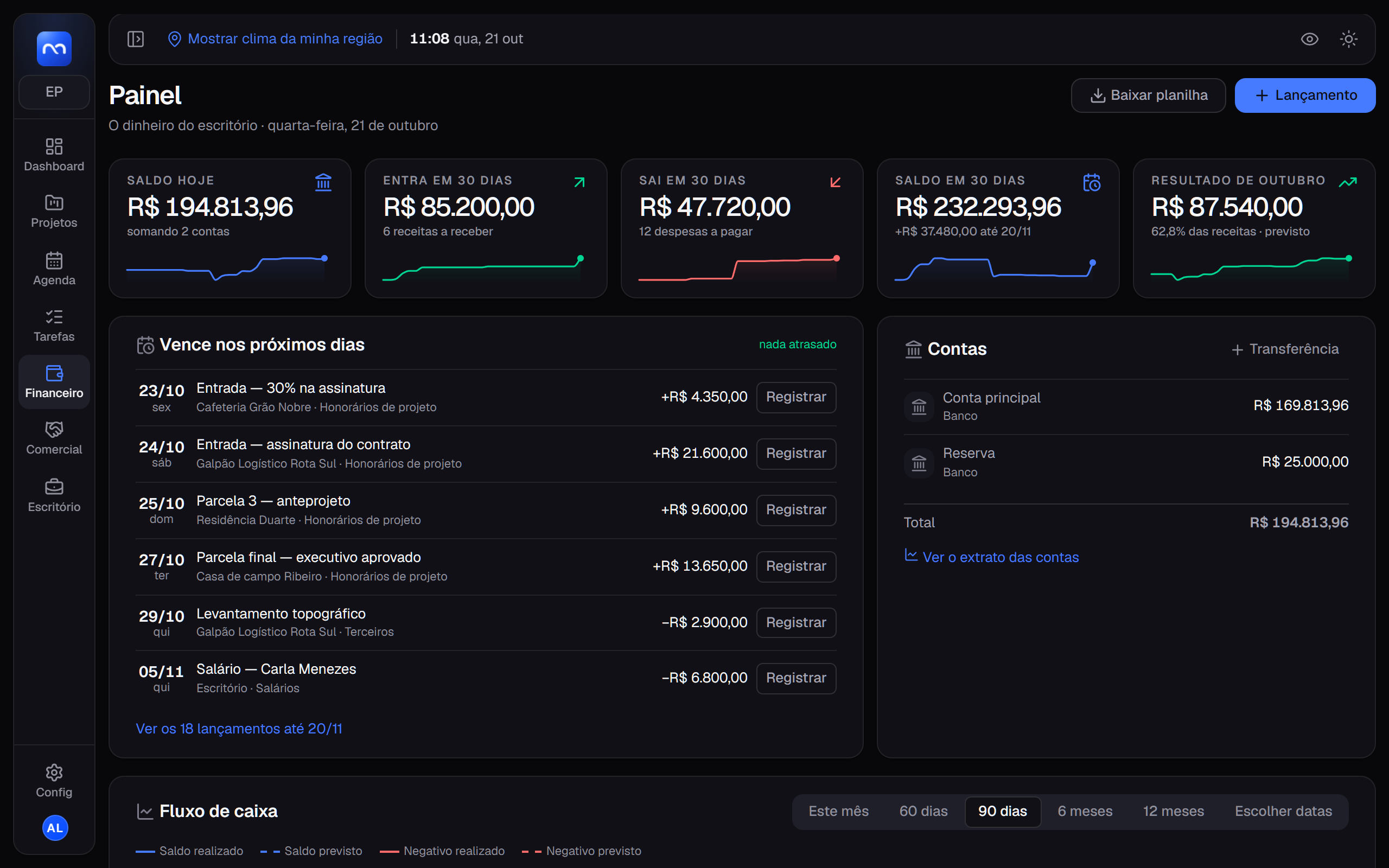This screenshot has width=1389, height=868.
Task: Register the Cafeteria Grão Nobre entry
Action: click(795, 397)
